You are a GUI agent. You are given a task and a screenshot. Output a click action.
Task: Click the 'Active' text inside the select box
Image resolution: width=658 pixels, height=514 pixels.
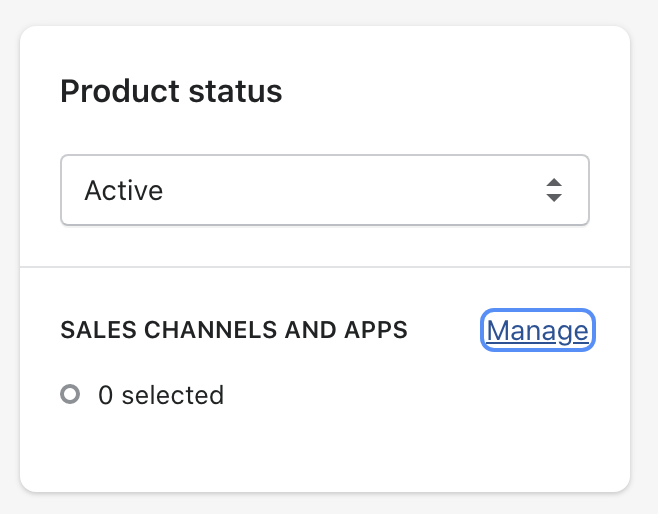(x=124, y=190)
